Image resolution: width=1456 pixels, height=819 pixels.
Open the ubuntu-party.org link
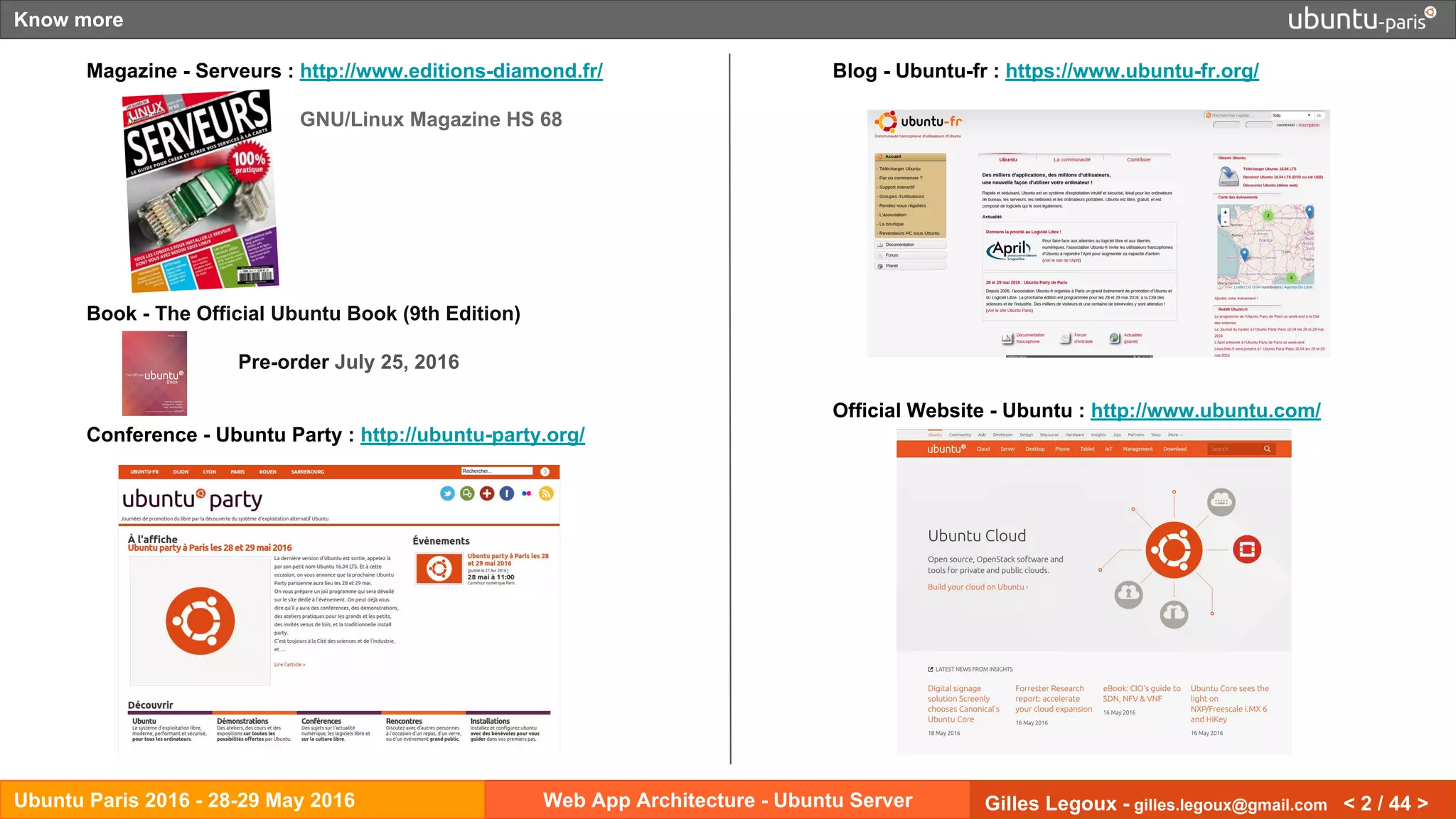(472, 435)
